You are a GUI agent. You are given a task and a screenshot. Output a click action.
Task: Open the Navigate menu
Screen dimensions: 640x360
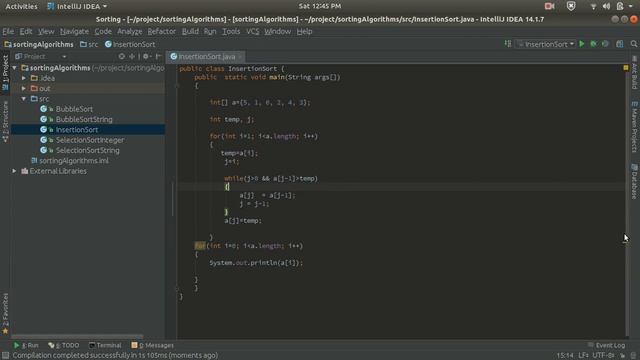74,31
